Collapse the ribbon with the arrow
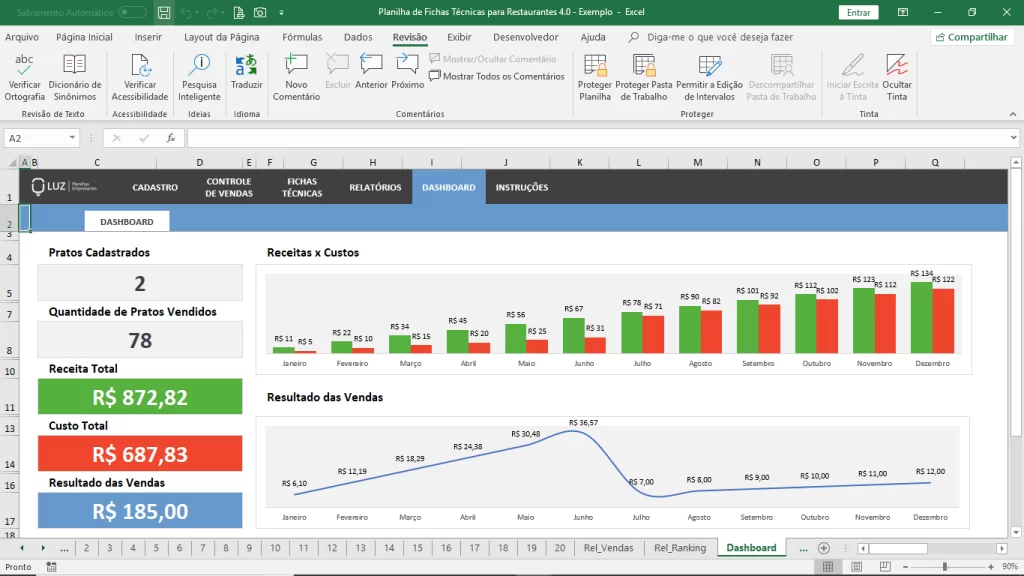This screenshot has height=576, width=1024. (x=1013, y=114)
